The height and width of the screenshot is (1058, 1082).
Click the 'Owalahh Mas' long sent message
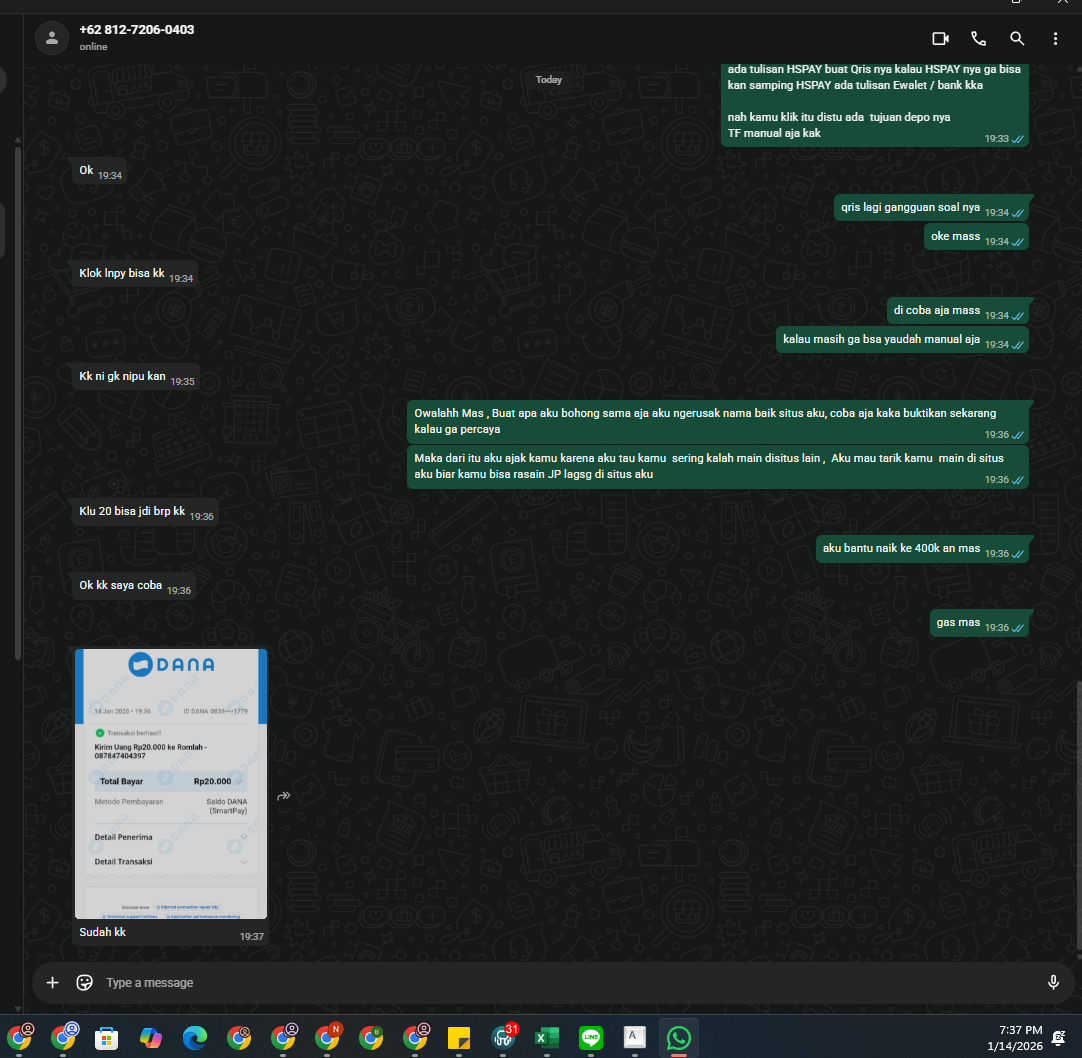(x=718, y=422)
